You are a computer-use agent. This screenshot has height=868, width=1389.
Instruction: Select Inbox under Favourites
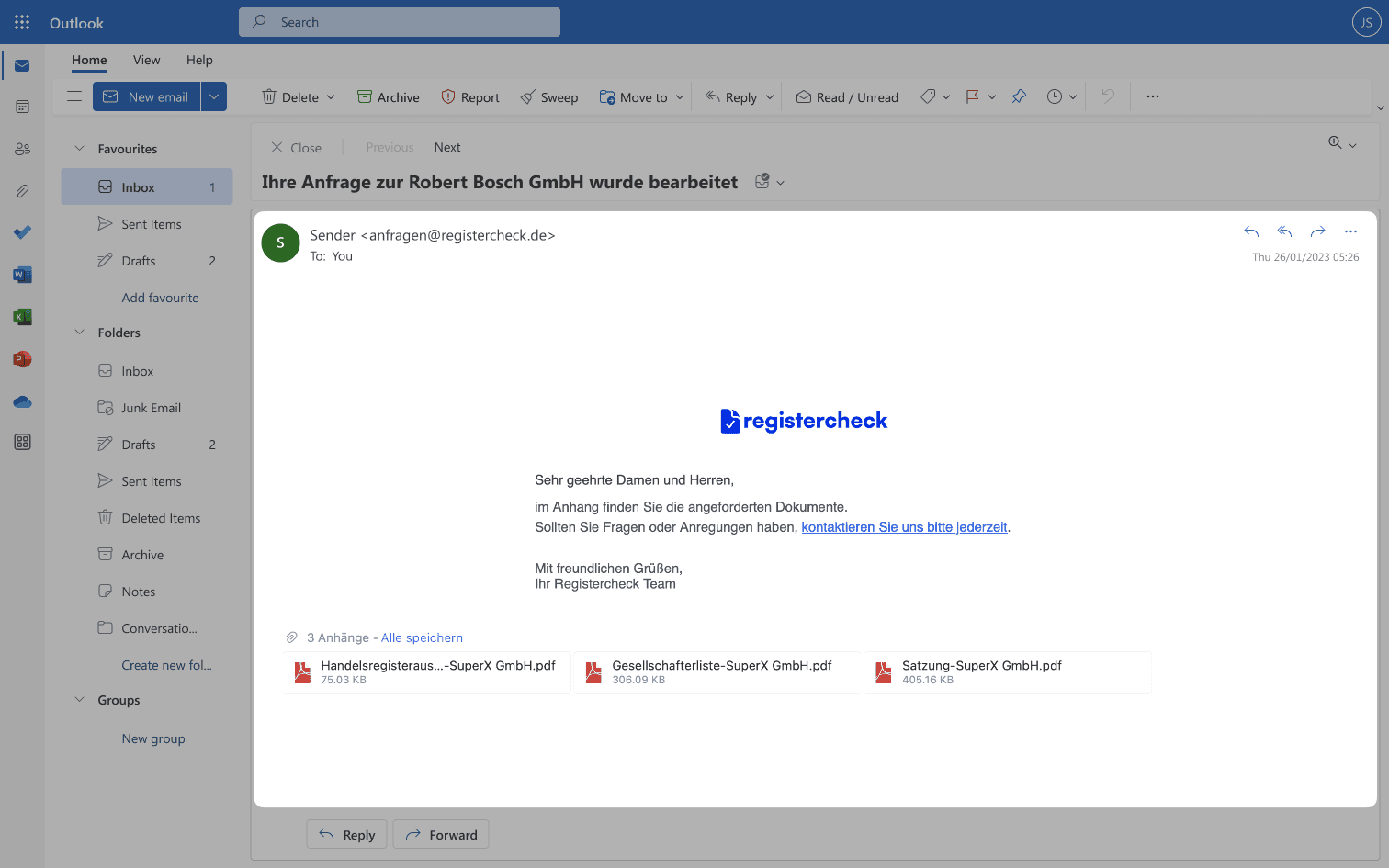tap(147, 186)
